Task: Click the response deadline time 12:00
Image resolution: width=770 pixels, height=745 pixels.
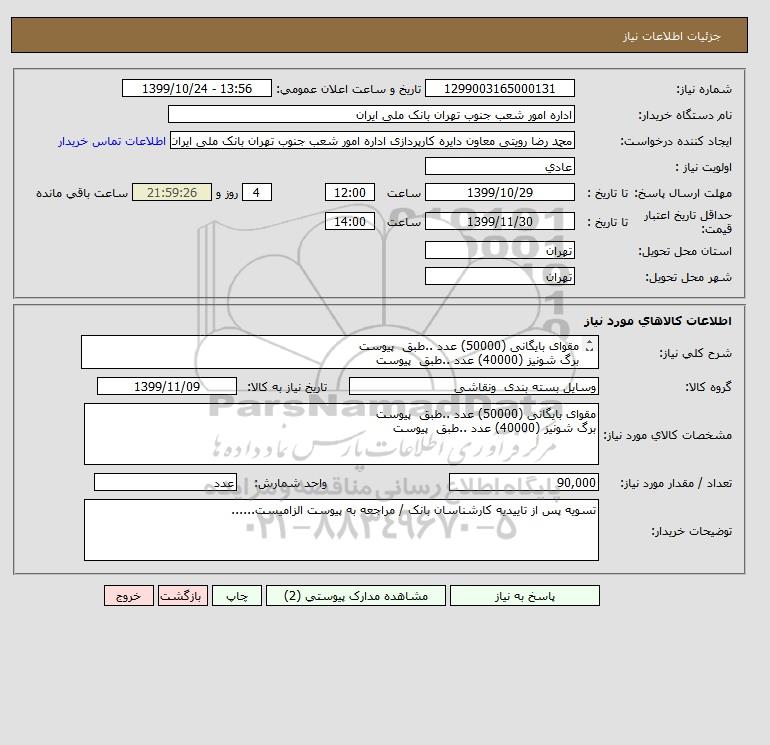Action: 350,193
